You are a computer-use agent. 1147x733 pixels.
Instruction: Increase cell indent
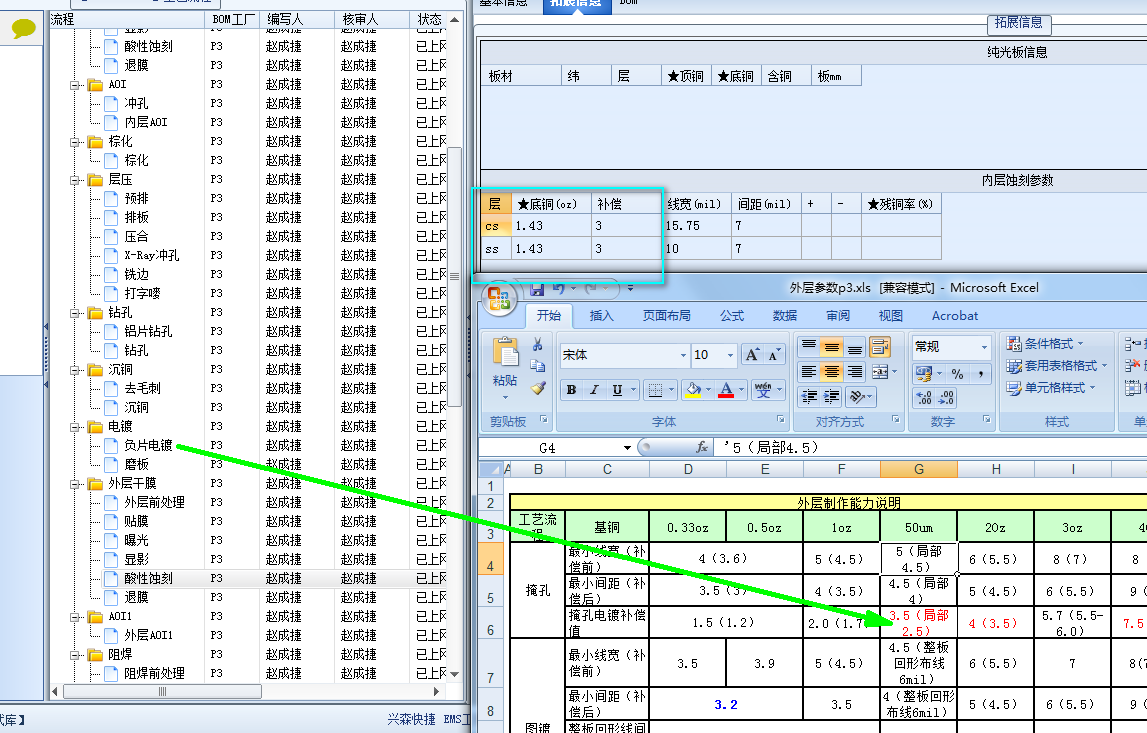[832, 396]
